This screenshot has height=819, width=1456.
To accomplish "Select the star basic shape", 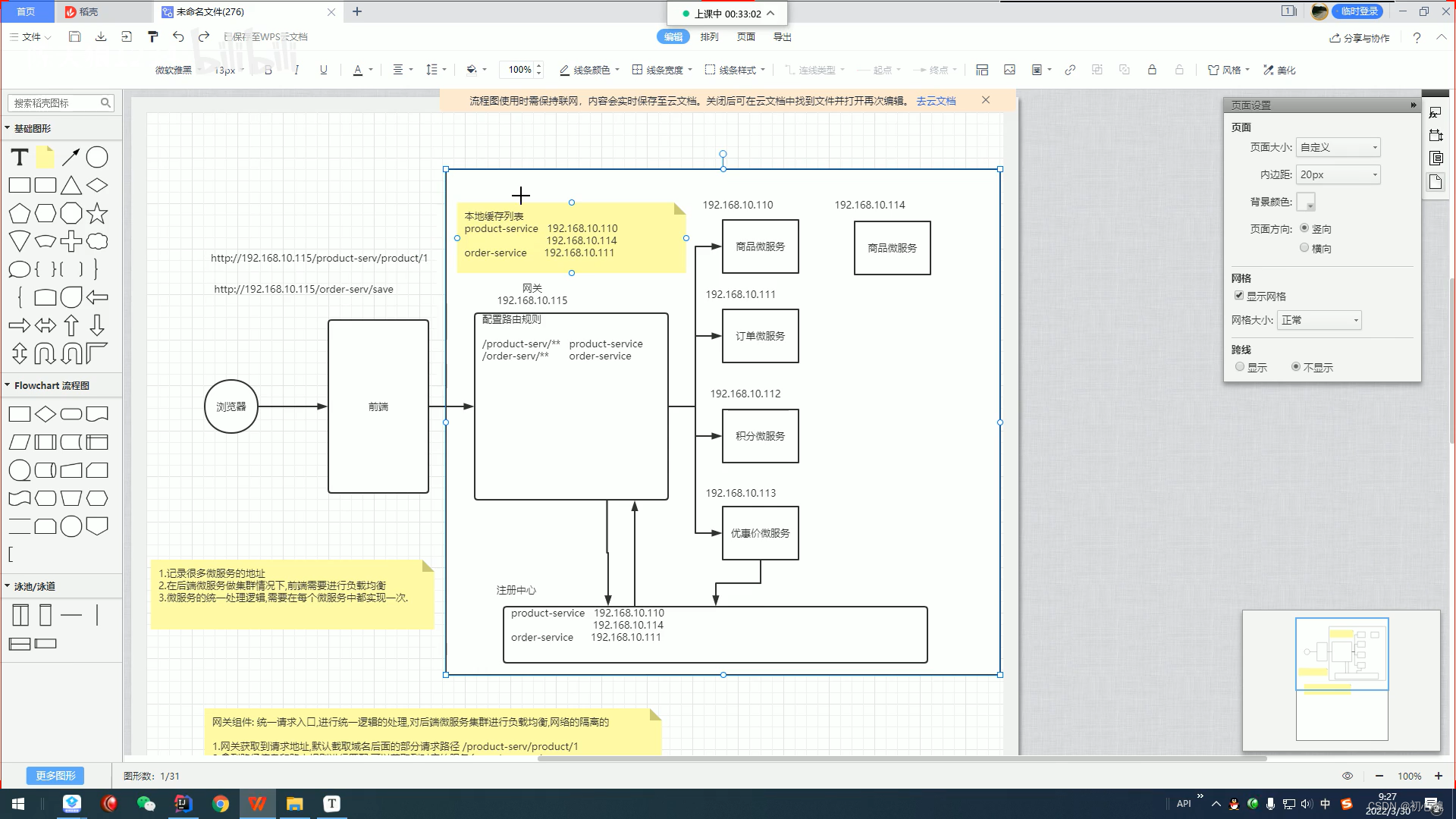I will tap(97, 214).
